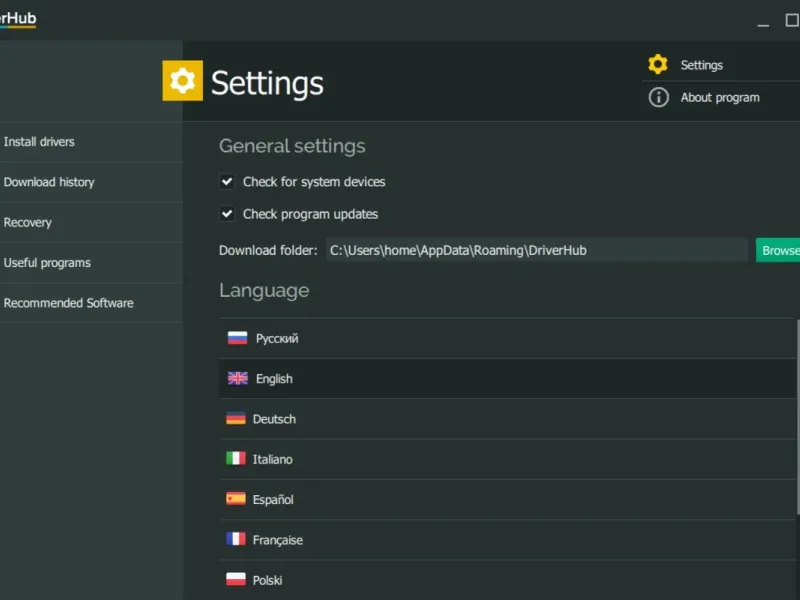Image resolution: width=800 pixels, height=600 pixels.
Task: Click the Download folder path field
Action: click(x=537, y=250)
